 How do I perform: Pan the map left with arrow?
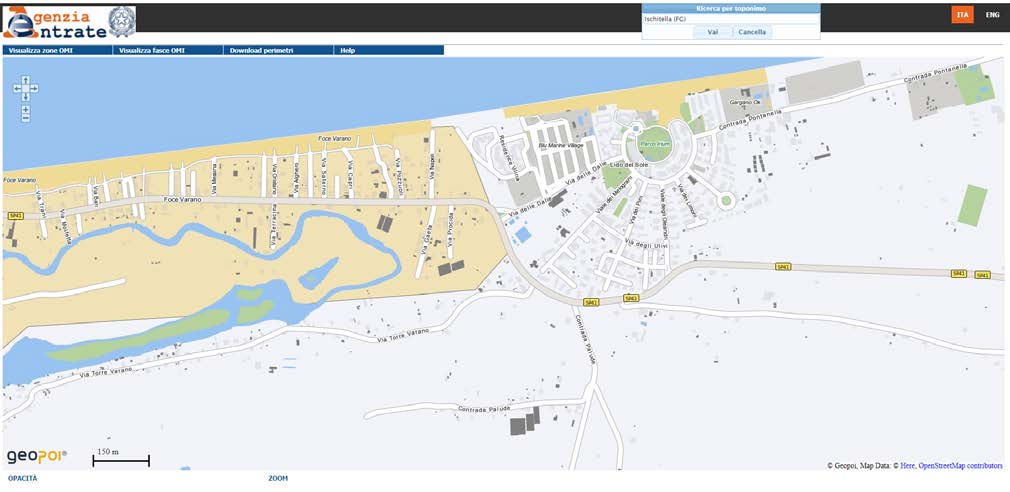(x=16, y=88)
